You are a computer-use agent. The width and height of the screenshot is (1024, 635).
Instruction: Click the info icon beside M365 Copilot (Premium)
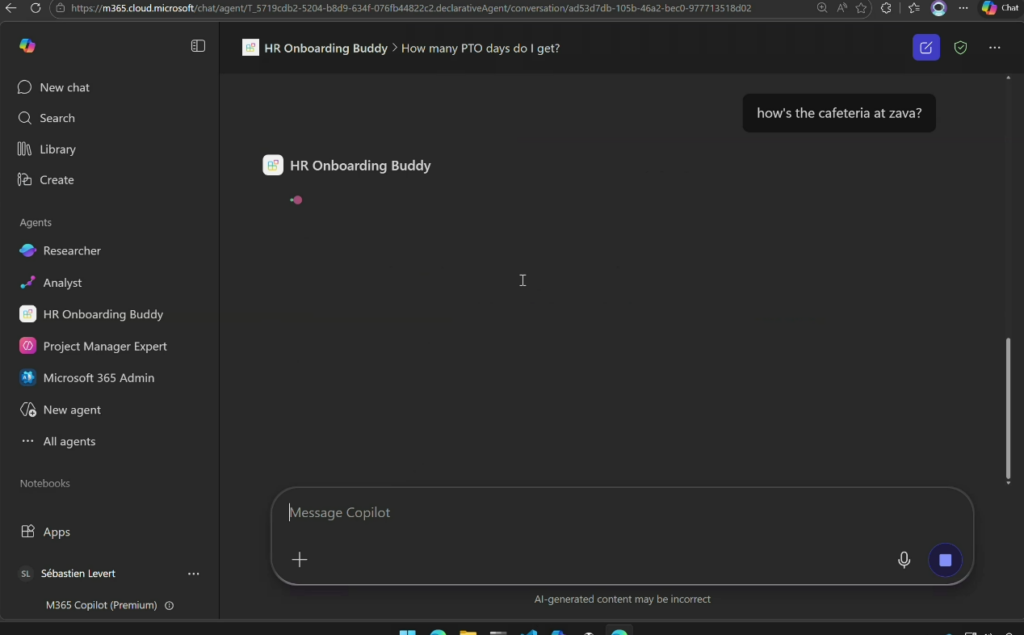point(169,606)
